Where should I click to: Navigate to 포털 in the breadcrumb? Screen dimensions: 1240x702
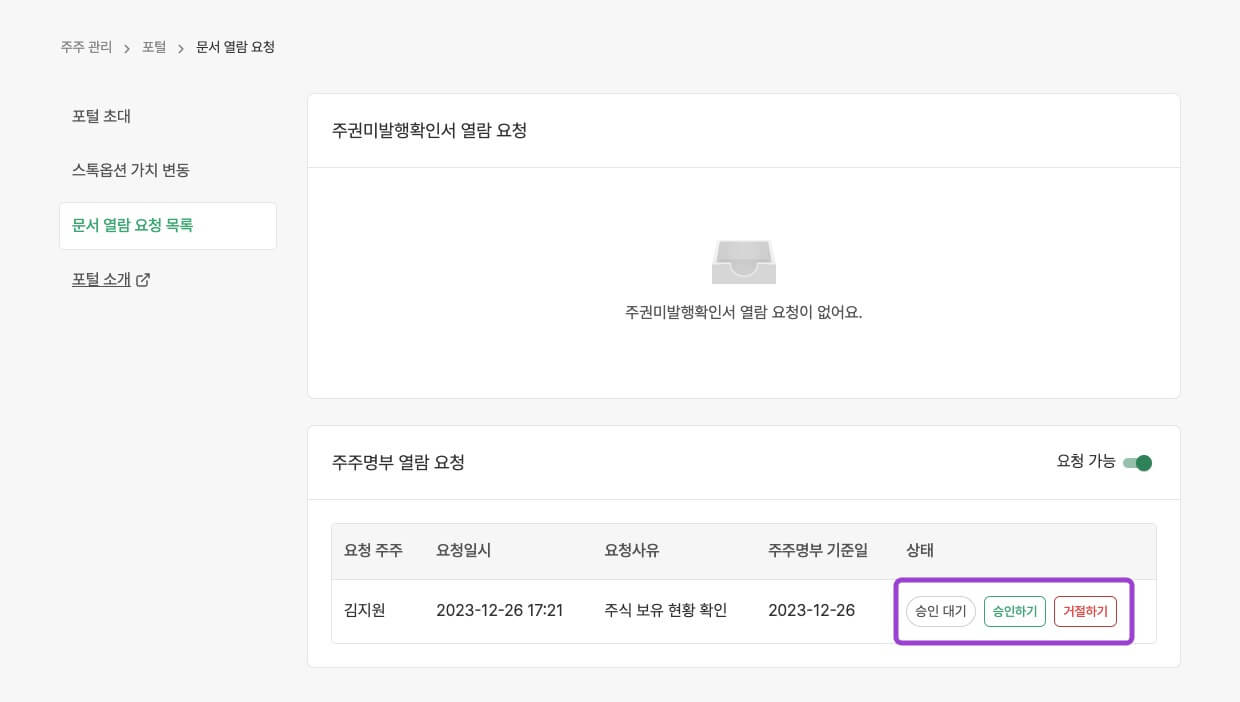[x=154, y=47]
